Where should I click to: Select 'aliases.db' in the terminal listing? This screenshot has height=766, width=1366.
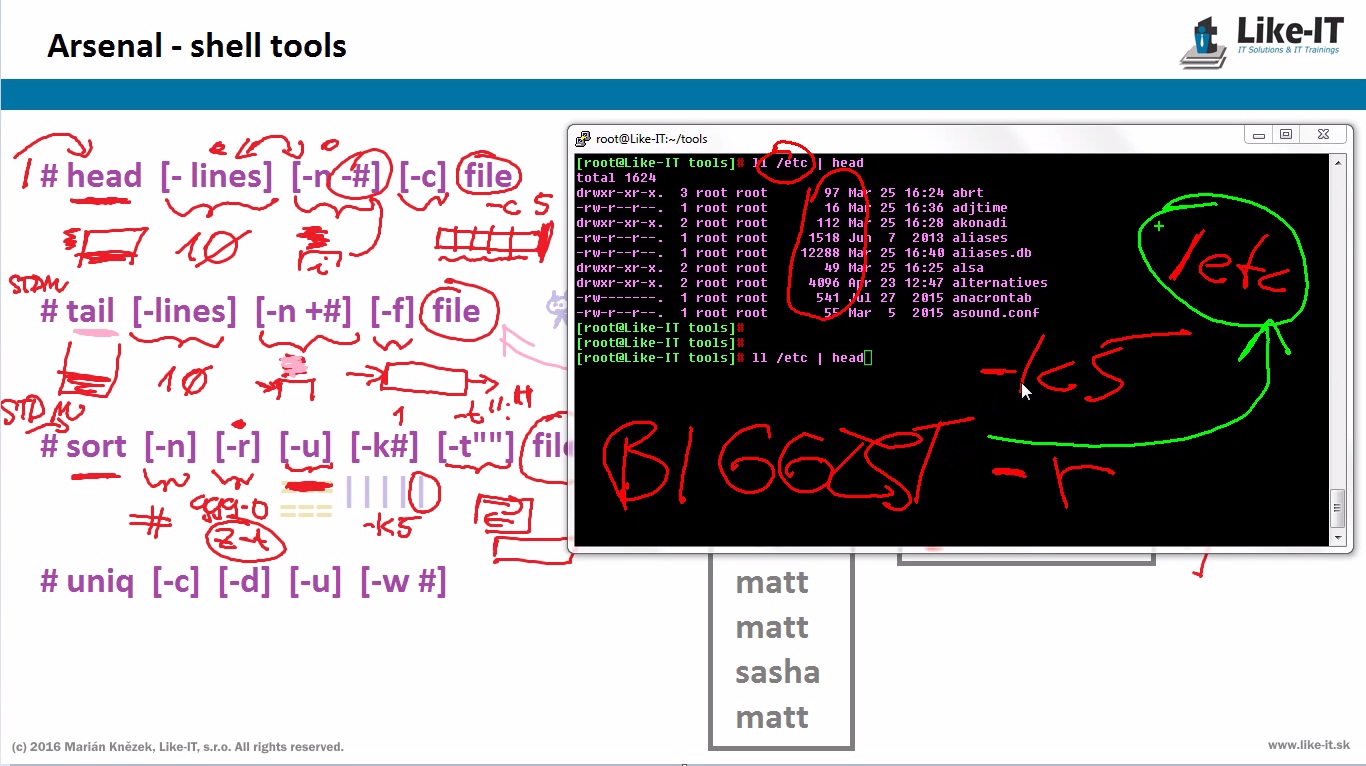(991, 253)
